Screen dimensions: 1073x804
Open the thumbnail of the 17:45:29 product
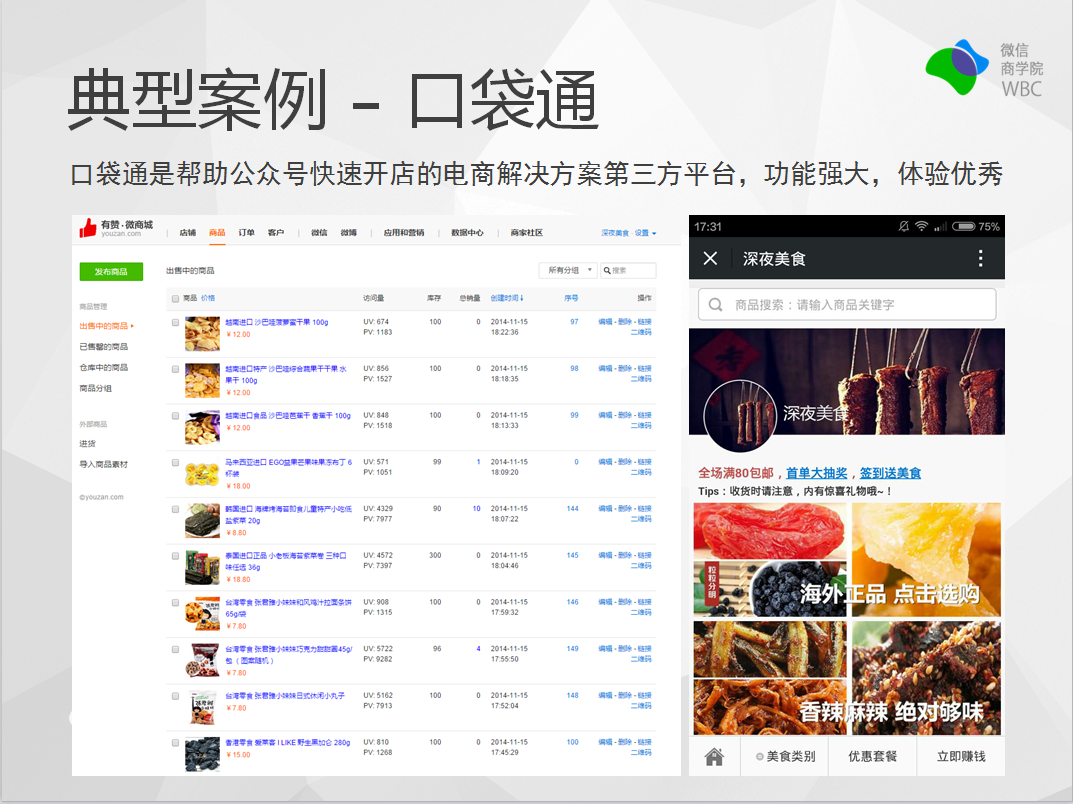[202, 754]
